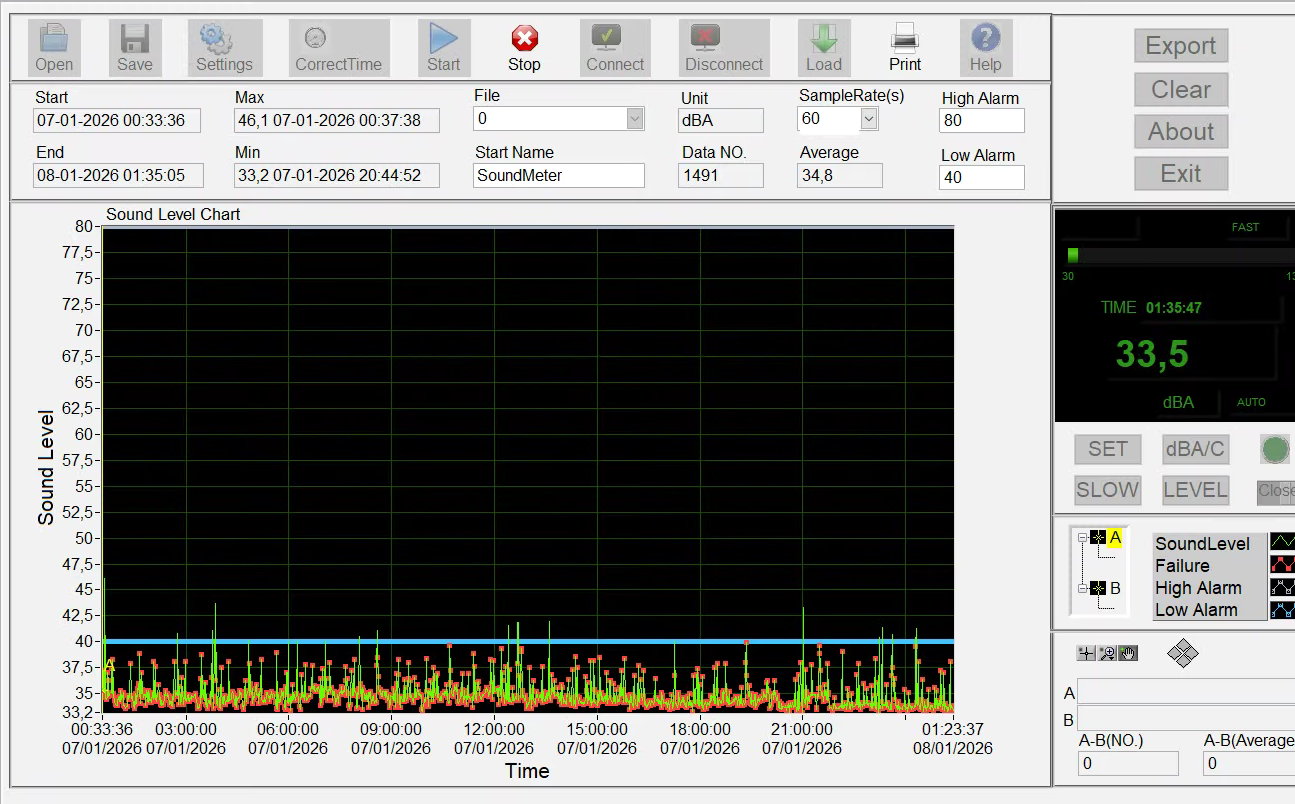Image resolution: width=1295 pixels, height=804 pixels.
Task: Toggle SLOW response mode
Action: (x=1107, y=490)
